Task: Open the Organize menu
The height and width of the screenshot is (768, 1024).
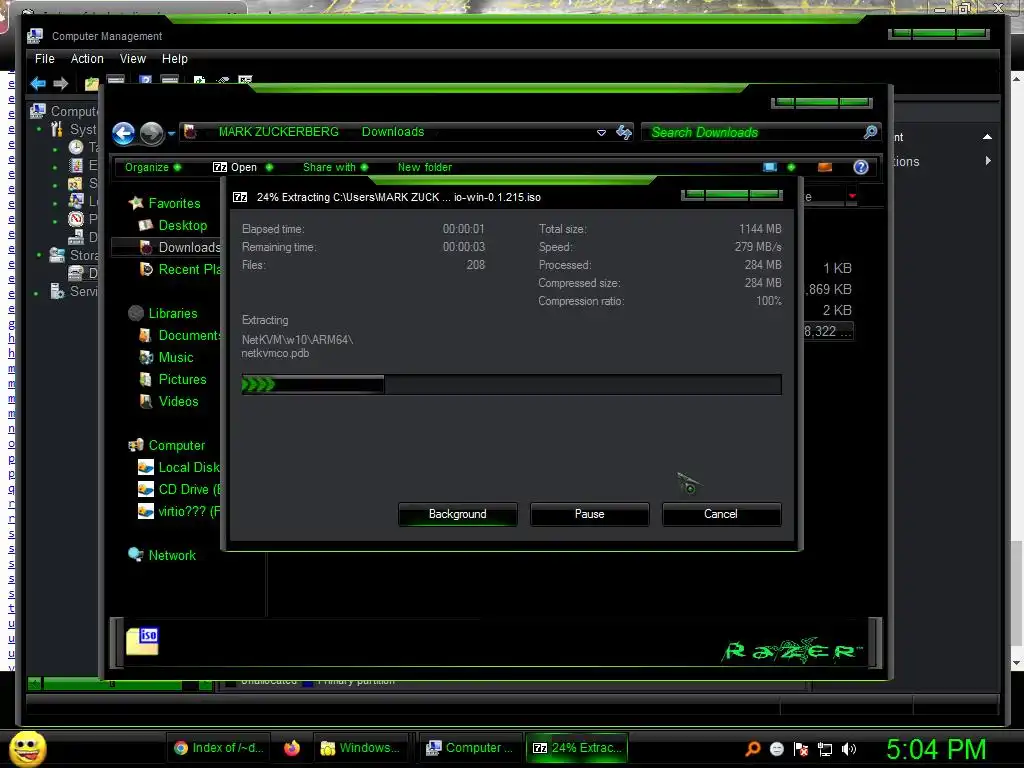Action: (x=153, y=167)
